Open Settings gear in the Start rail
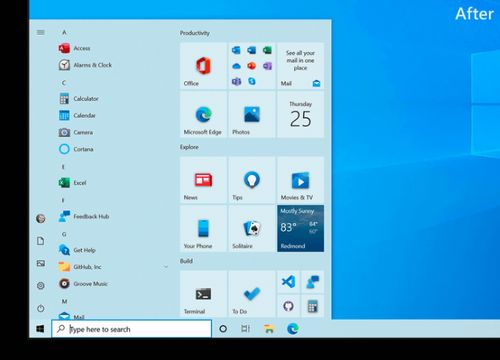This screenshot has width=500, height=360. click(x=41, y=286)
